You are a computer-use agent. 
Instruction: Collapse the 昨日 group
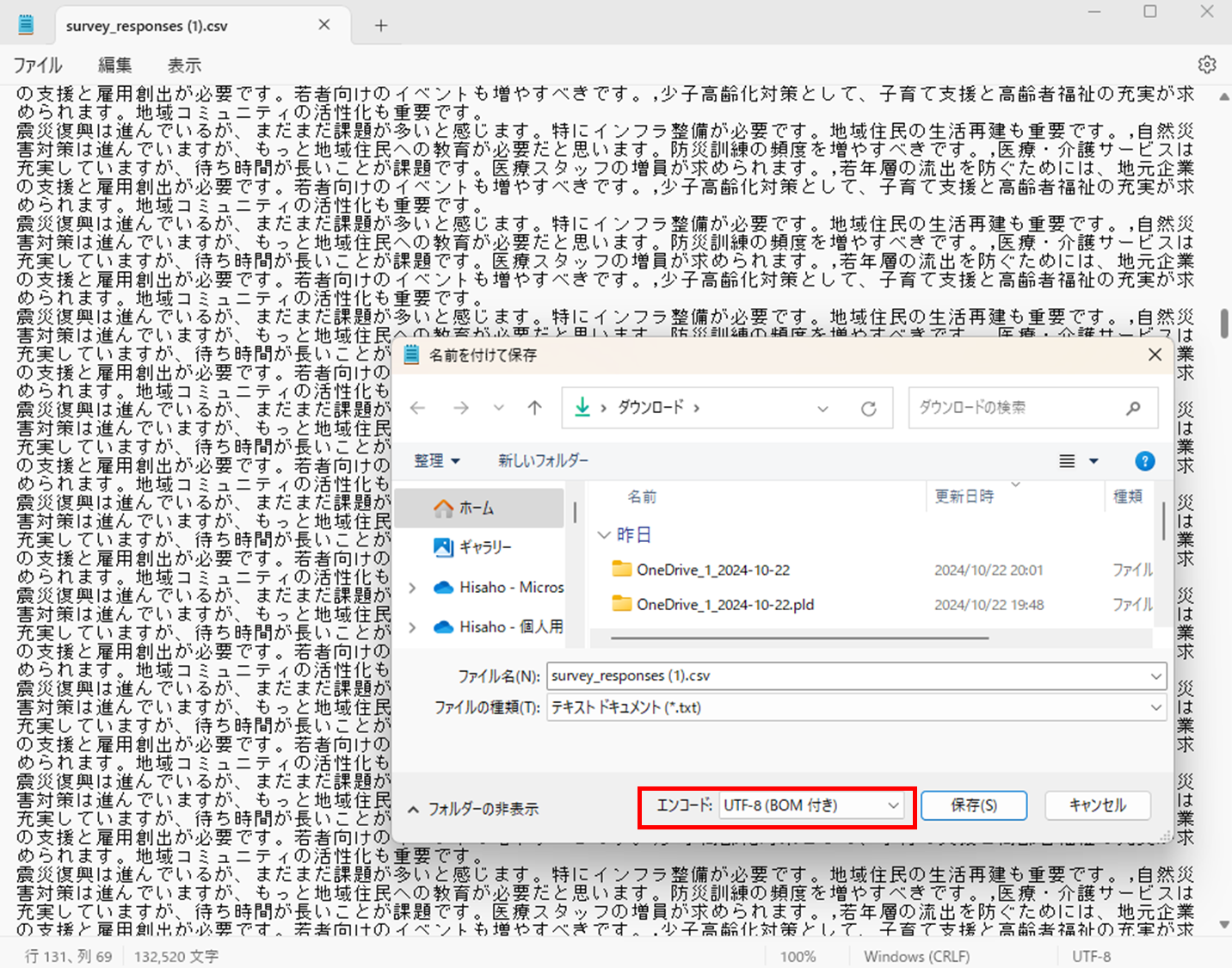tap(604, 535)
